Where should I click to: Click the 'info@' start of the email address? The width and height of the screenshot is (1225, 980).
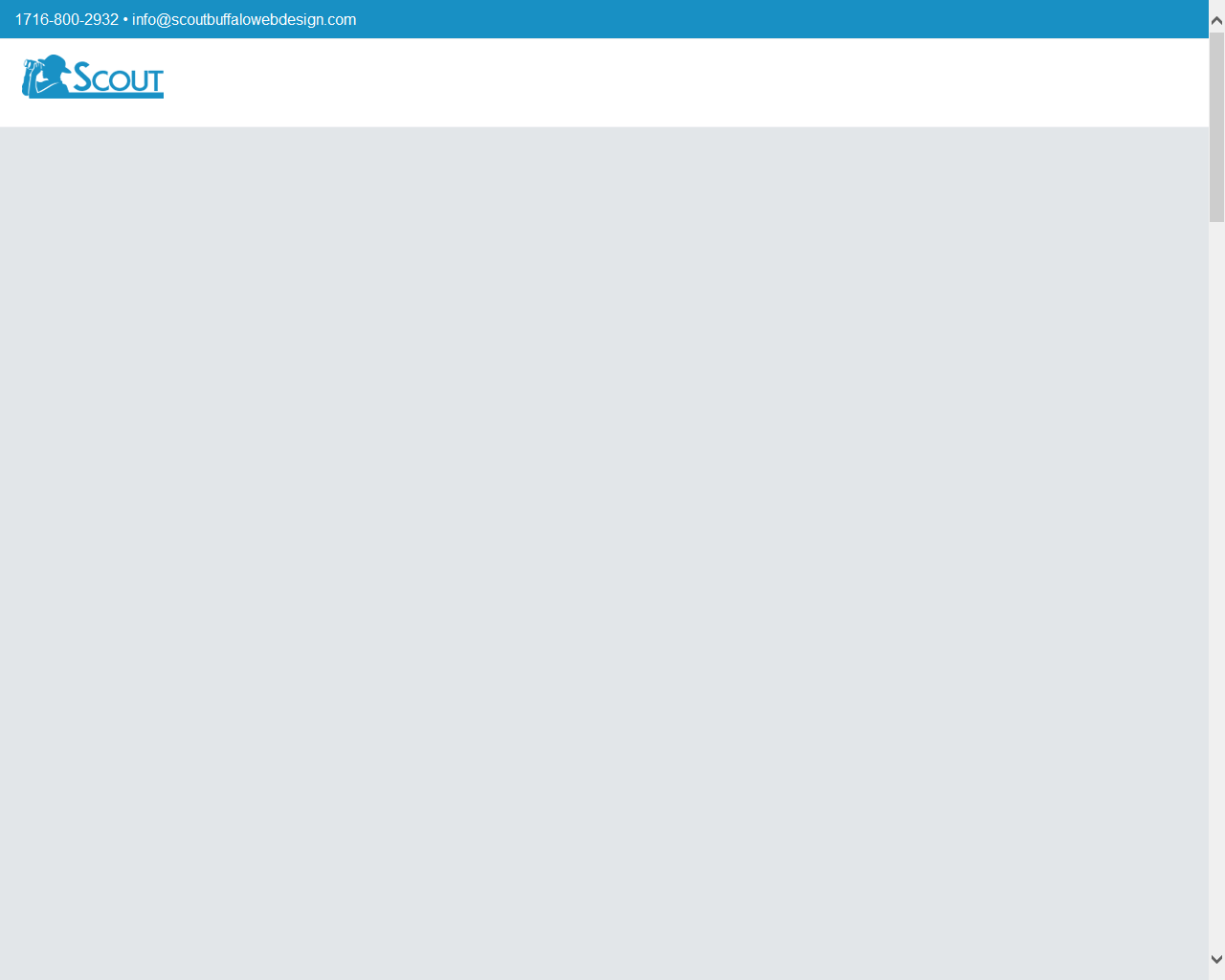[151, 19]
